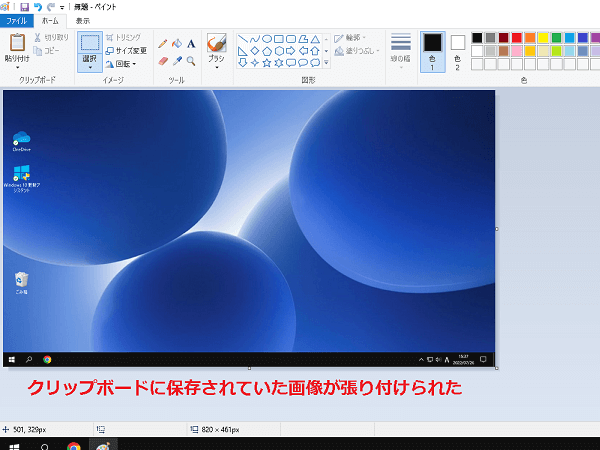Choose the orange color swatch
Image resolution: width=600 pixels, height=450 pixels.
[530, 38]
